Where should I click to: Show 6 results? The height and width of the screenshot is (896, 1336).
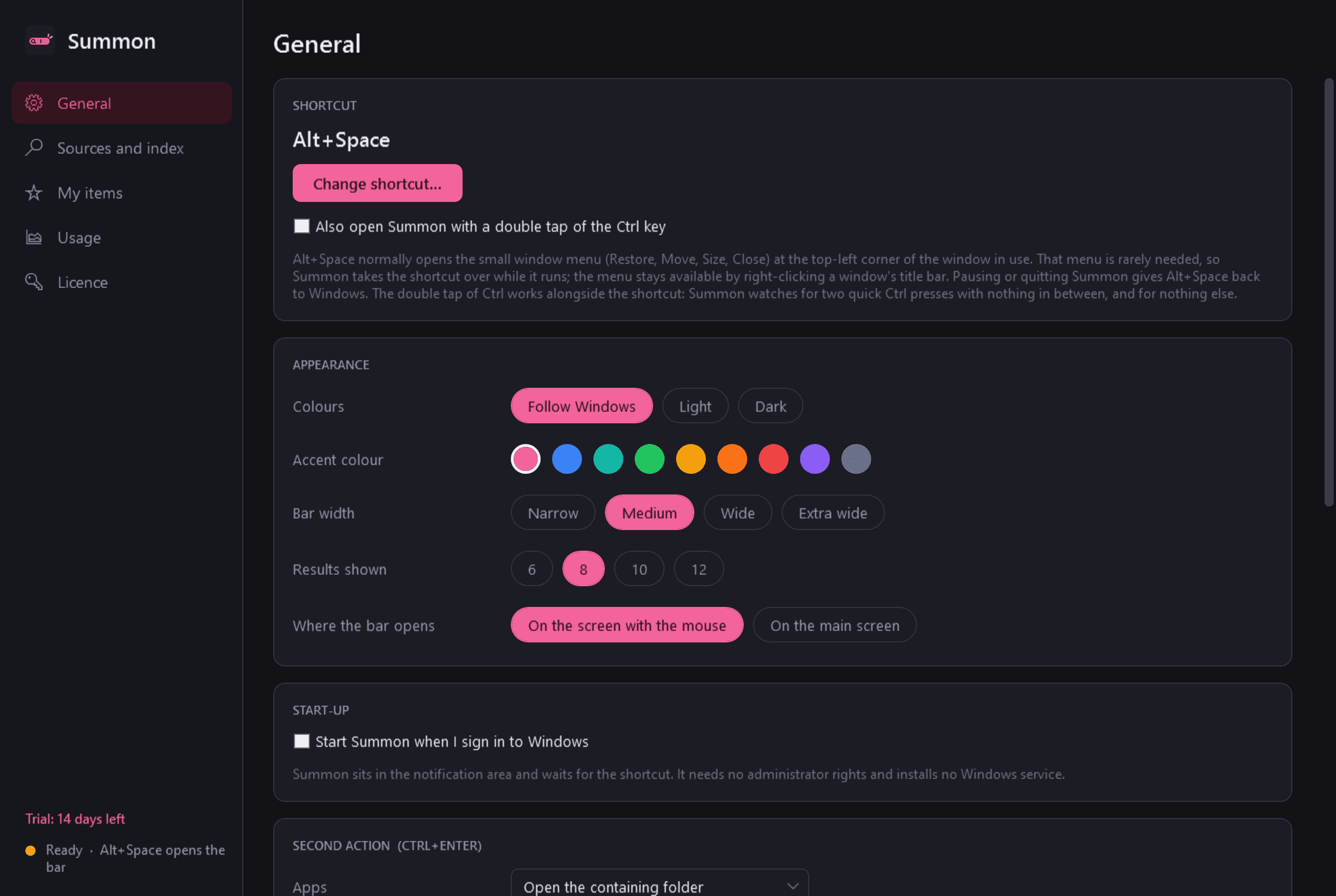point(531,568)
